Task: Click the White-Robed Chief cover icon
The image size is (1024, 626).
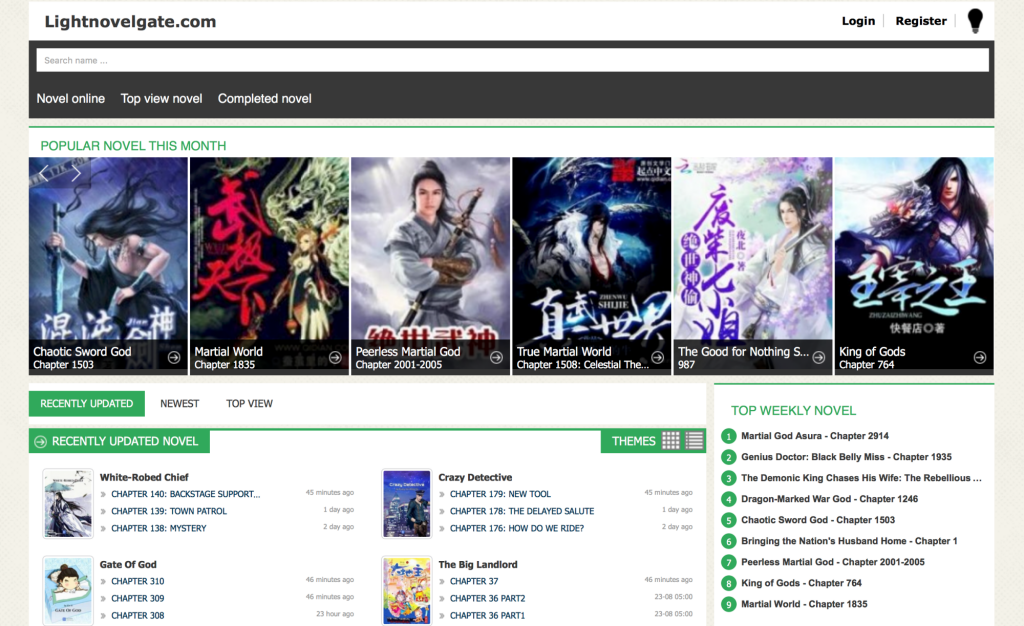Action: [x=68, y=504]
